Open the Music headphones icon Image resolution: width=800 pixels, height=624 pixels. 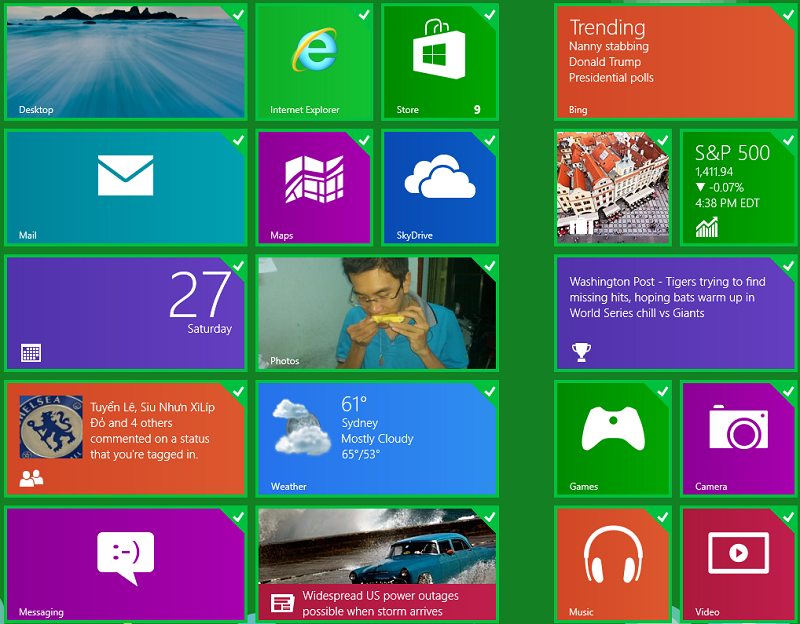(x=613, y=555)
